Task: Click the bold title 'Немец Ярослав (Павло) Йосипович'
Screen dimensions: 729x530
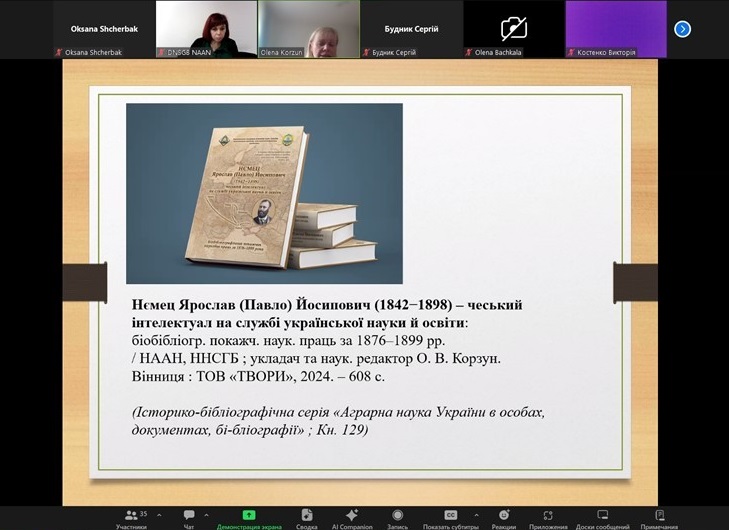Action: pos(252,305)
